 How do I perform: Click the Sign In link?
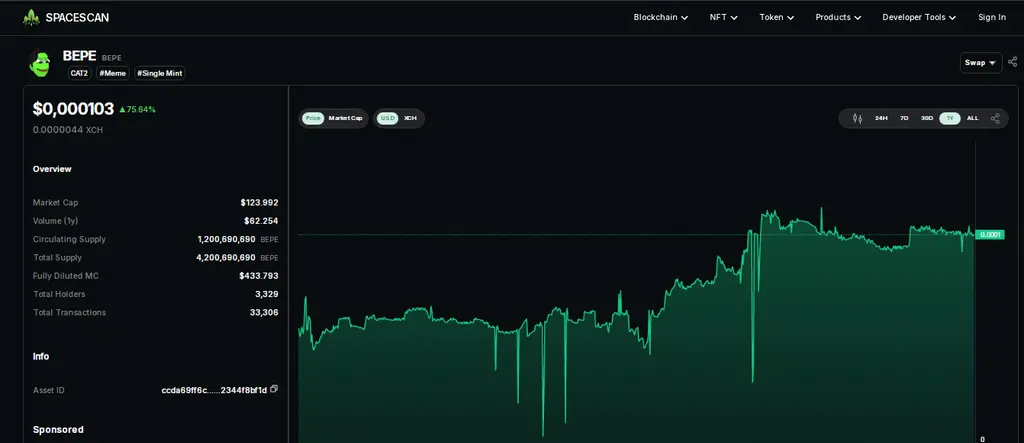click(991, 18)
